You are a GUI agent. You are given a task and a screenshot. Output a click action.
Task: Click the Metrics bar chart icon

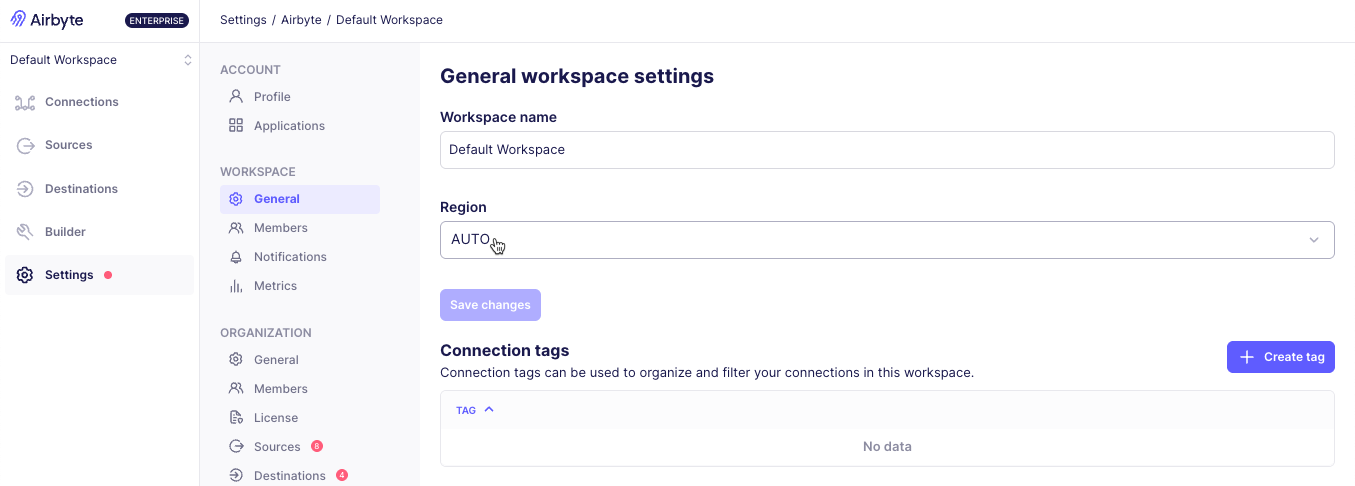pyautogui.click(x=236, y=286)
